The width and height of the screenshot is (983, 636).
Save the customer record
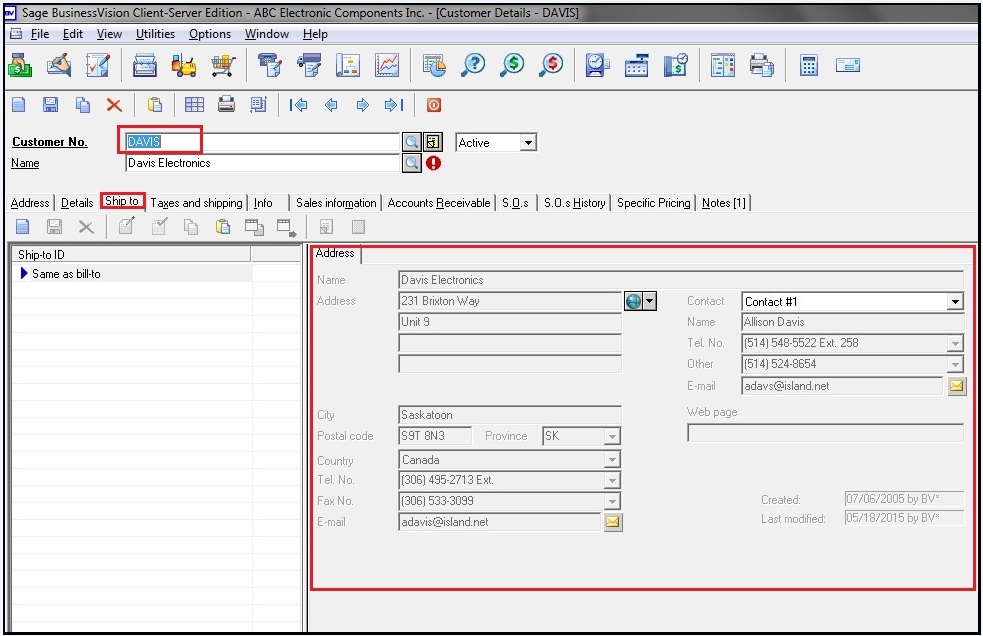(x=50, y=105)
